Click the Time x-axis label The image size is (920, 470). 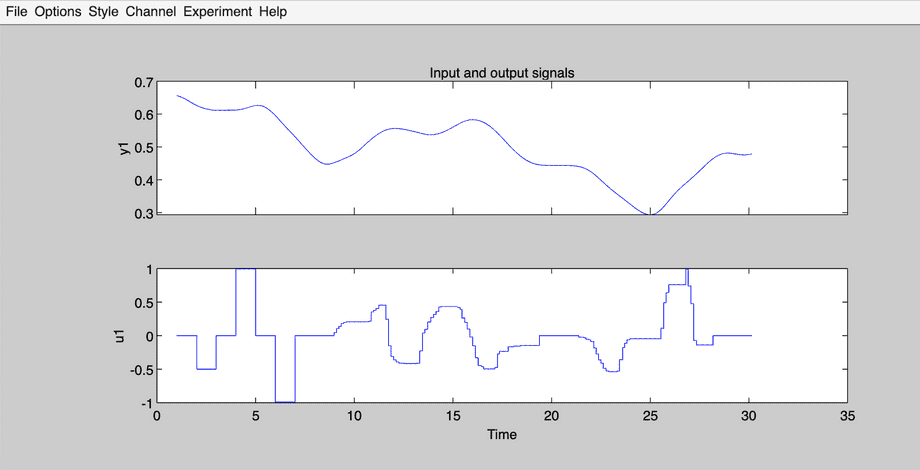tap(501, 435)
